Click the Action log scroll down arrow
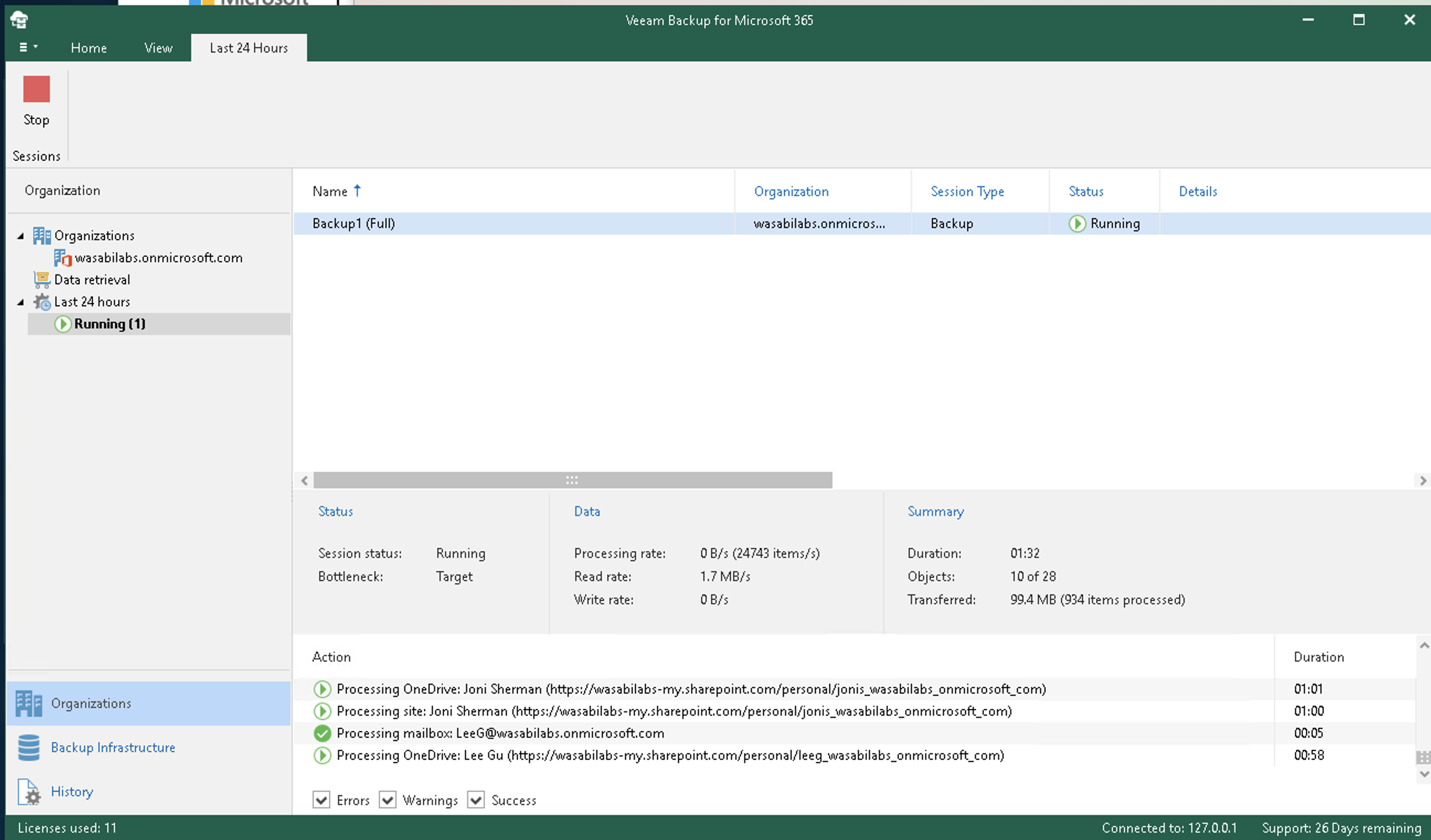The image size is (1431, 840). point(1424,774)
